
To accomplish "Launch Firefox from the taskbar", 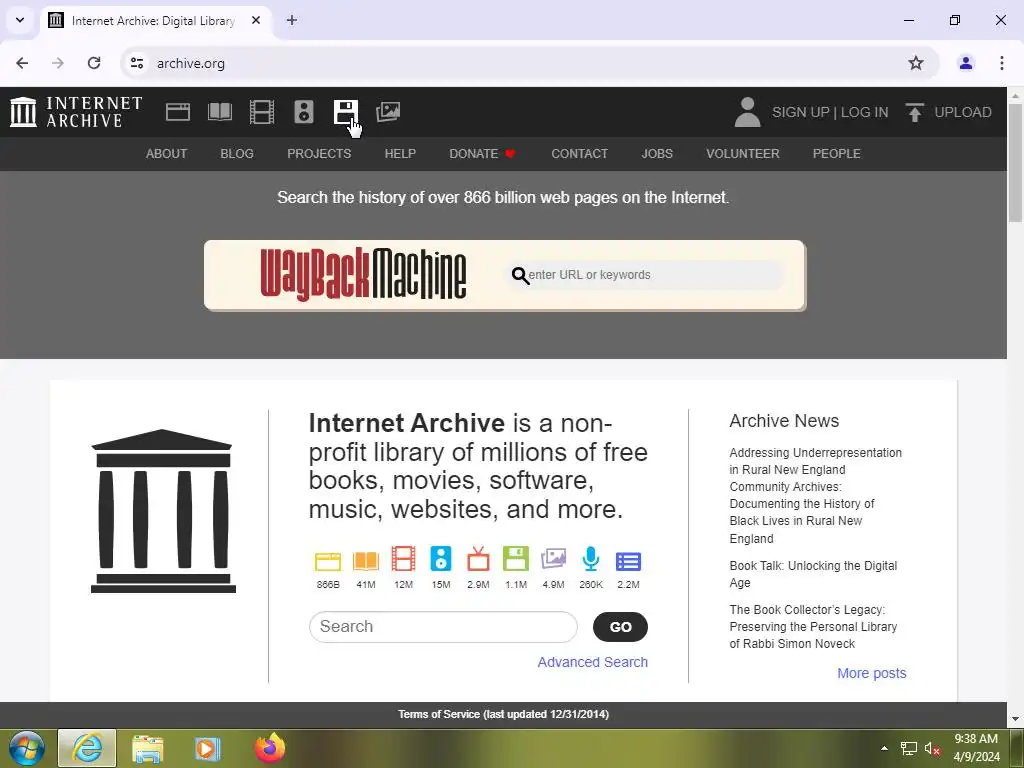I will tap(270, 748).
